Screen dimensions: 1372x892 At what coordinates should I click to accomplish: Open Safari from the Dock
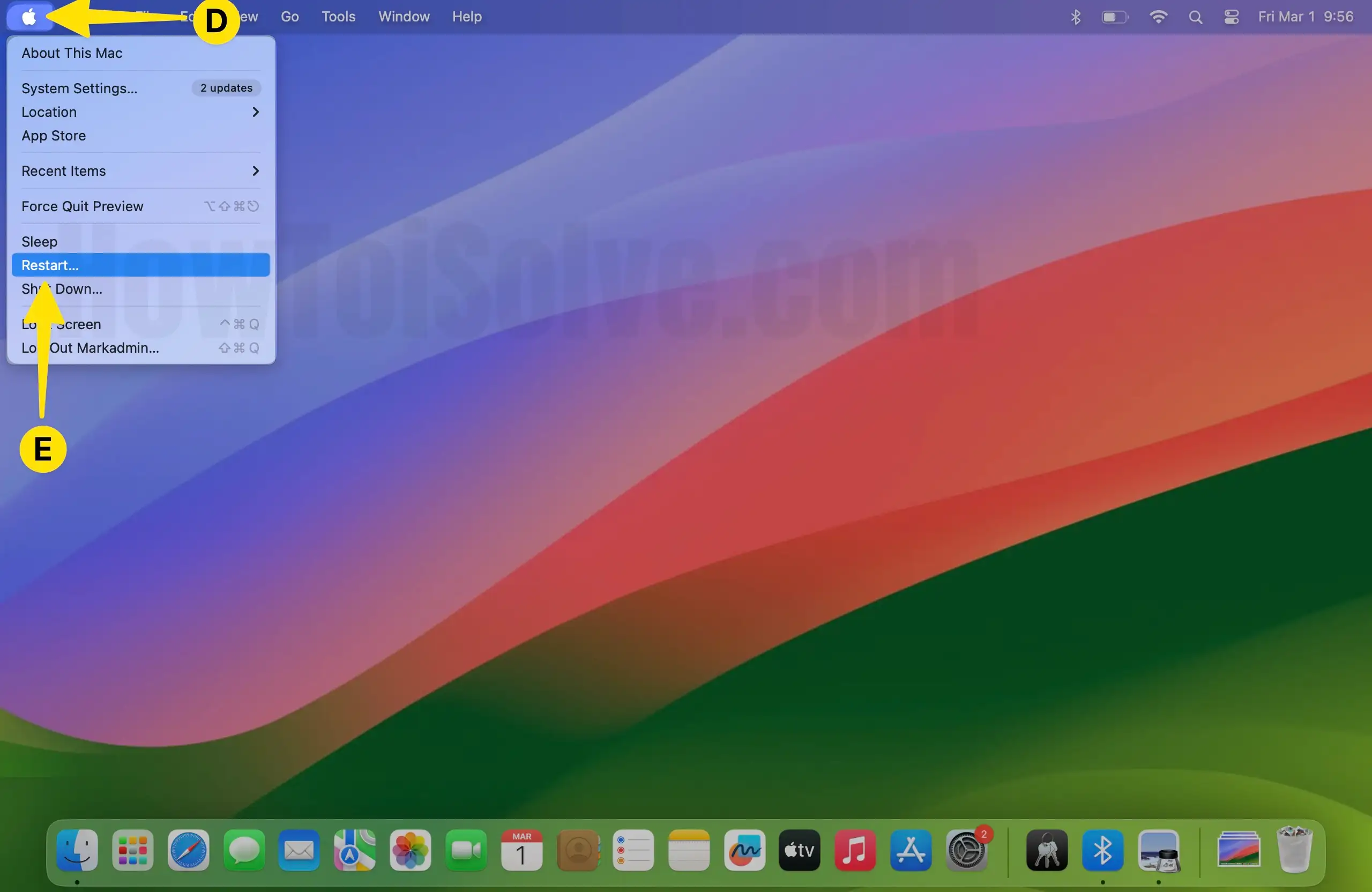click(188, 850)
